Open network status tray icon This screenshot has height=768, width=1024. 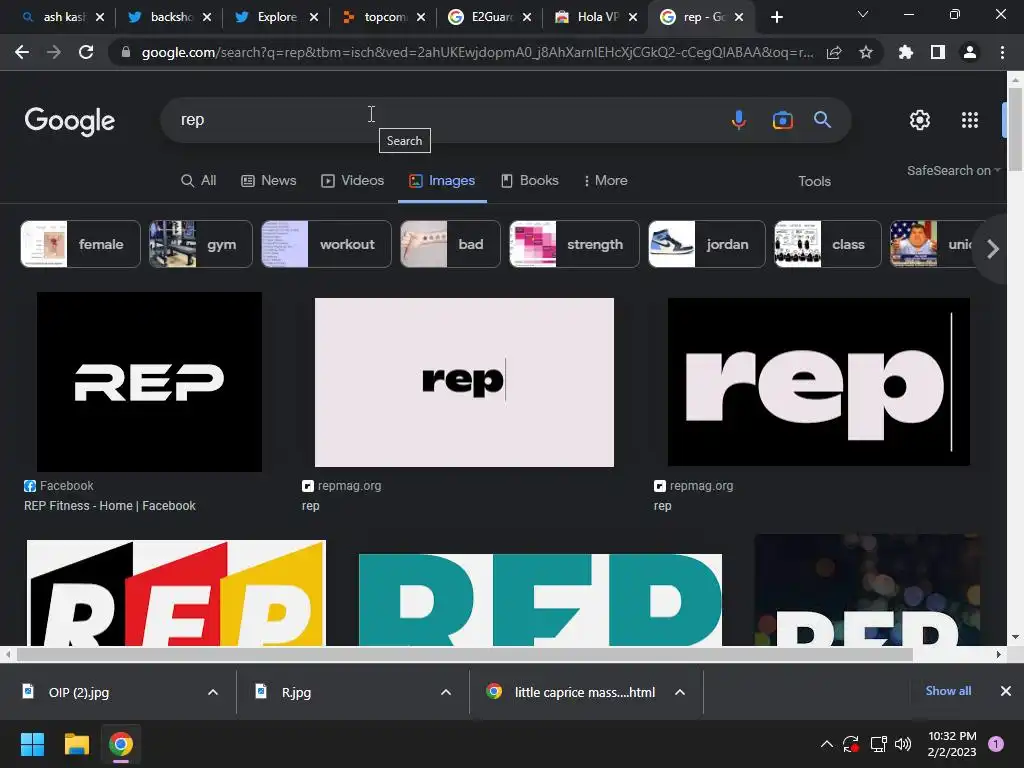tap(878, 744)
